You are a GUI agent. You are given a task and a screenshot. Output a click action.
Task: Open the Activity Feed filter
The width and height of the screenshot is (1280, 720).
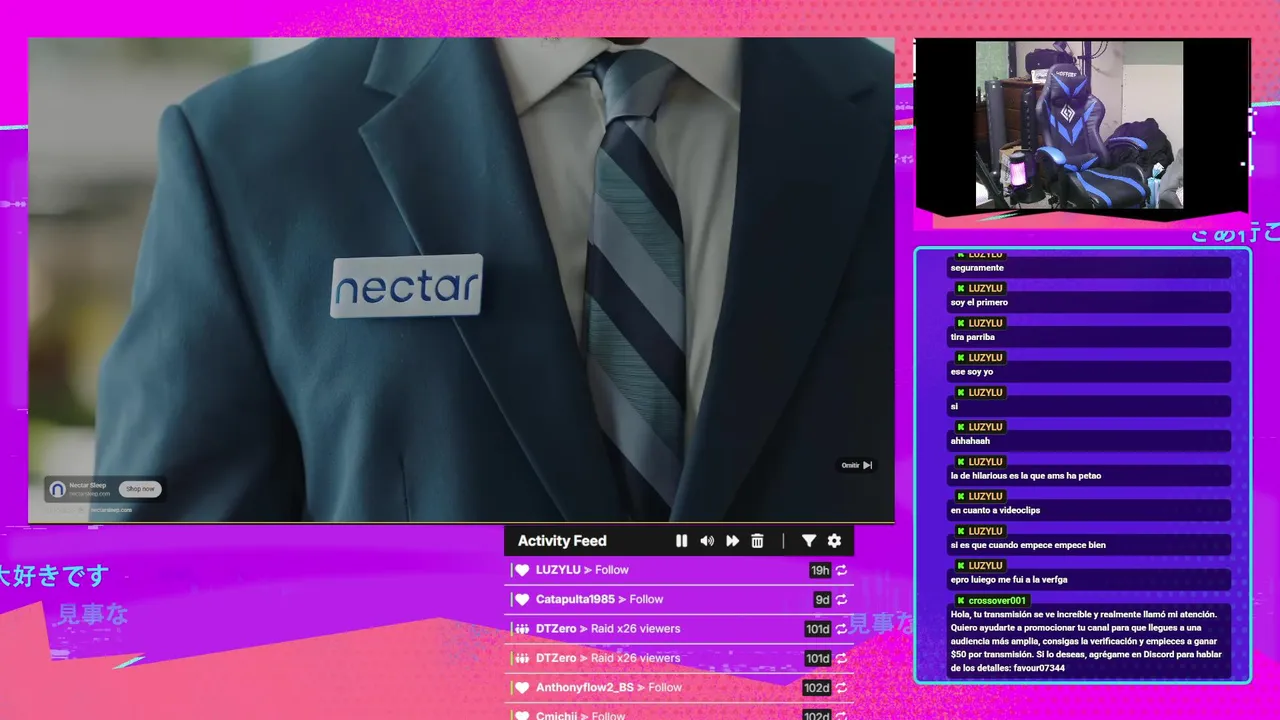(809, 541)
